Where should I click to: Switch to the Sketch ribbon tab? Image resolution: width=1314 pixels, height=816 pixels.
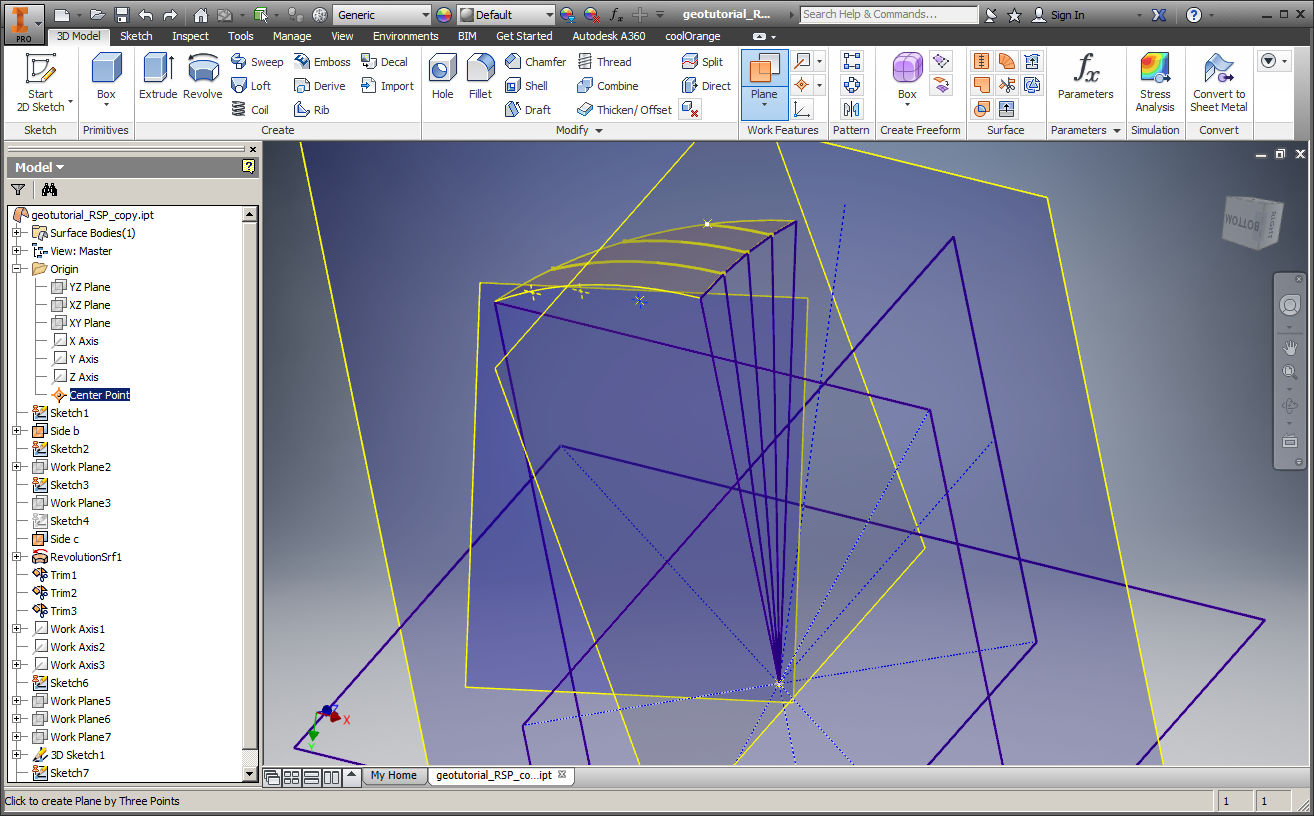click(136, 36)
